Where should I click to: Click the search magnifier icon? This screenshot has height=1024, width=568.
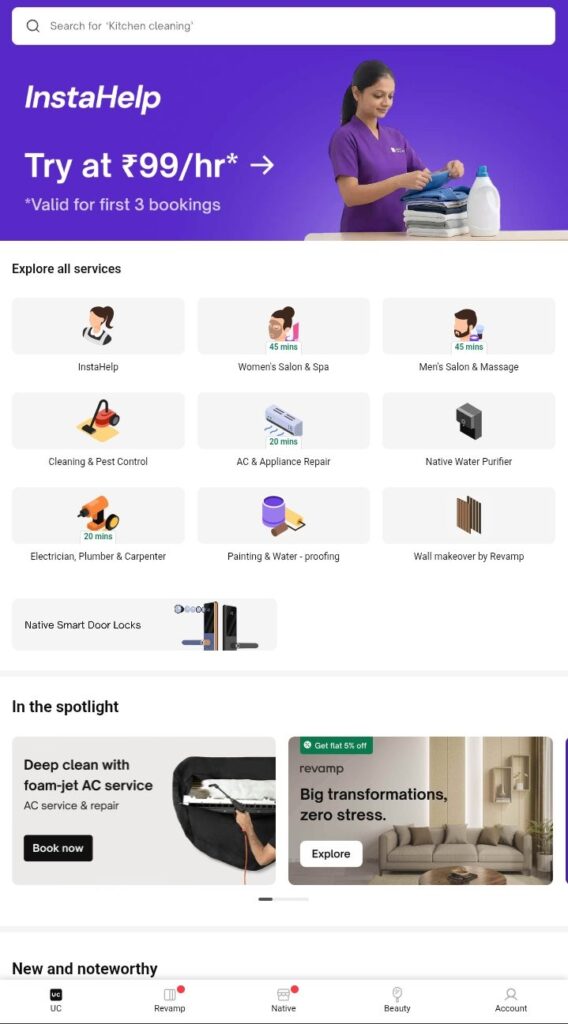tap(33, 26)
